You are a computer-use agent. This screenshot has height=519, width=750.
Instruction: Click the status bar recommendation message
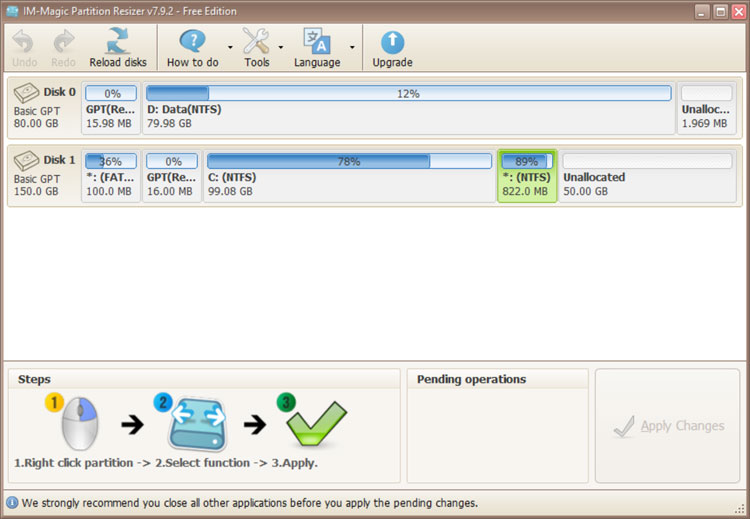coord(250,503)
